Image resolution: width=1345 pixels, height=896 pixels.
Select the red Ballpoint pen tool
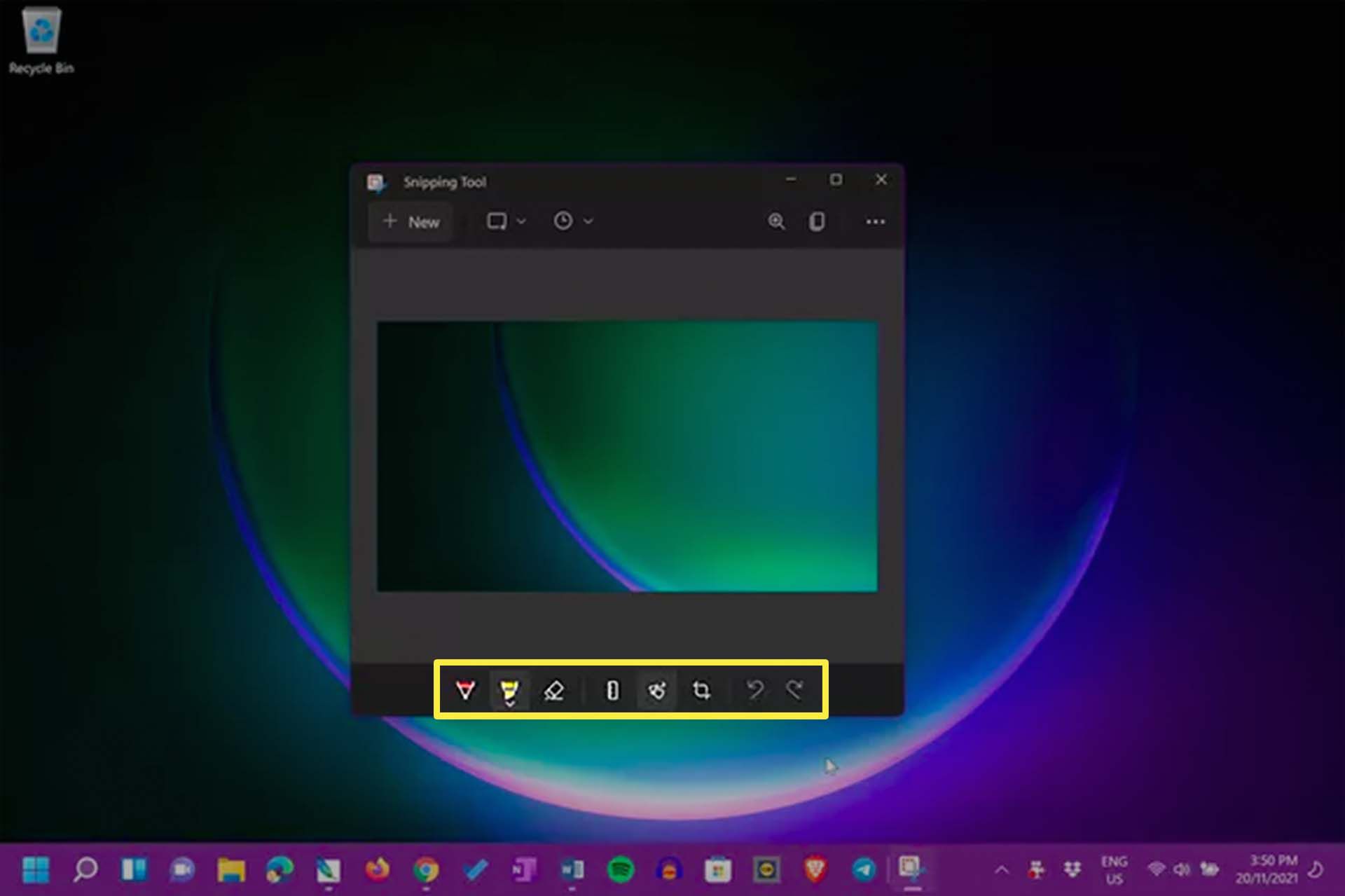click(x=465, y=690)
